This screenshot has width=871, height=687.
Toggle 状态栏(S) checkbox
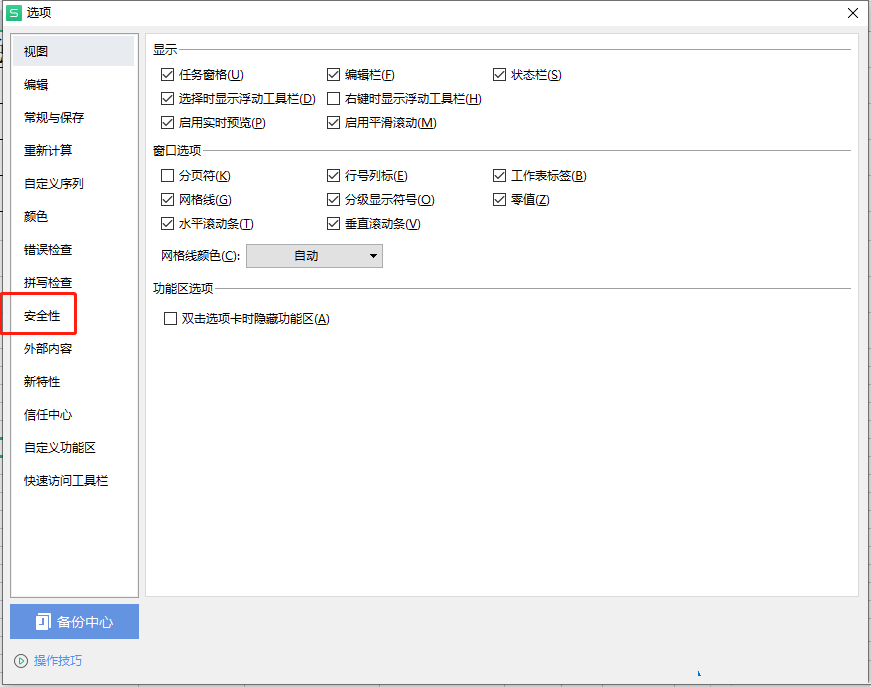[499, 74]
